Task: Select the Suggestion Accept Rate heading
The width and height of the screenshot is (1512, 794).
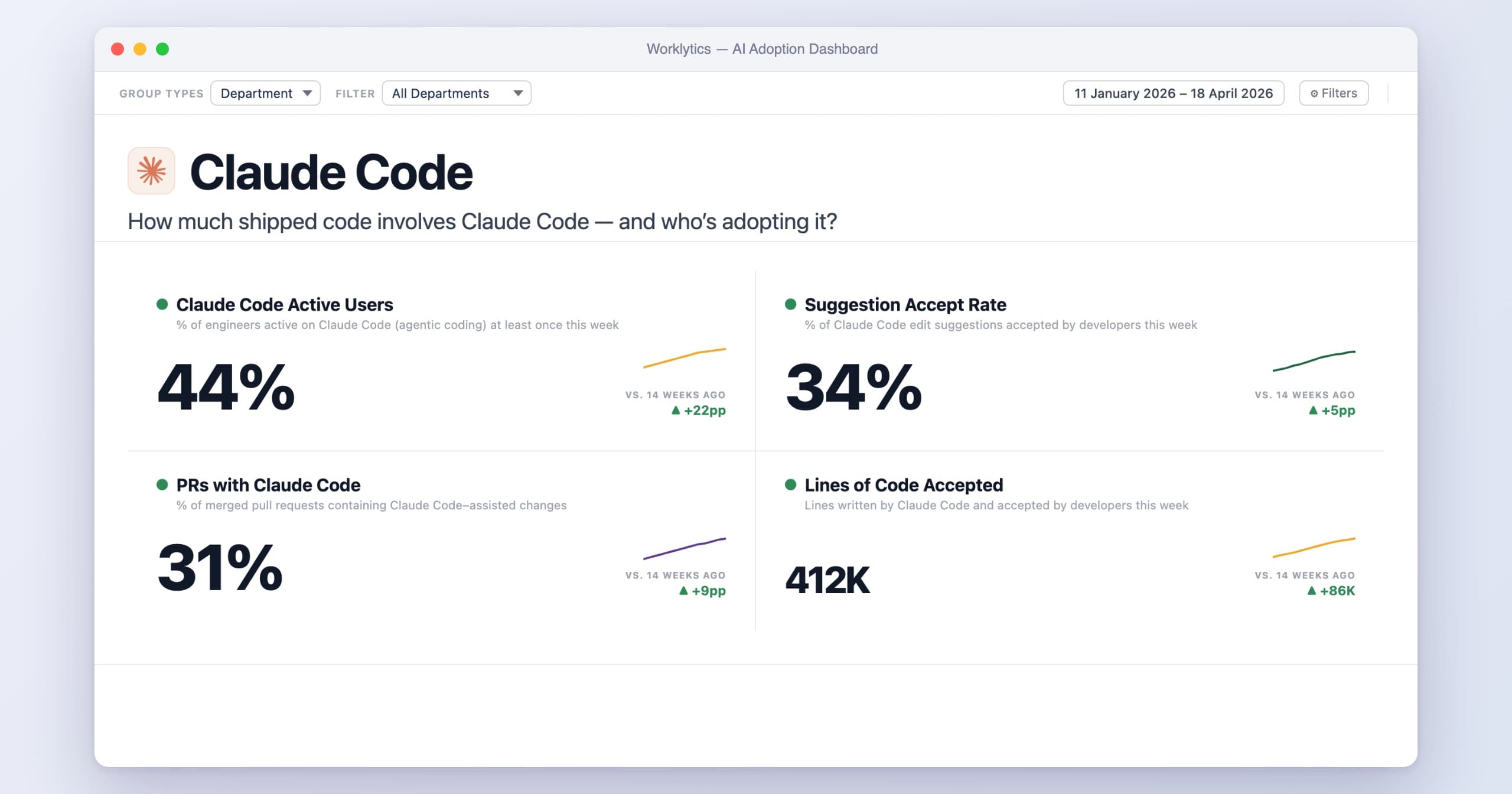Action: coord(905,304)
